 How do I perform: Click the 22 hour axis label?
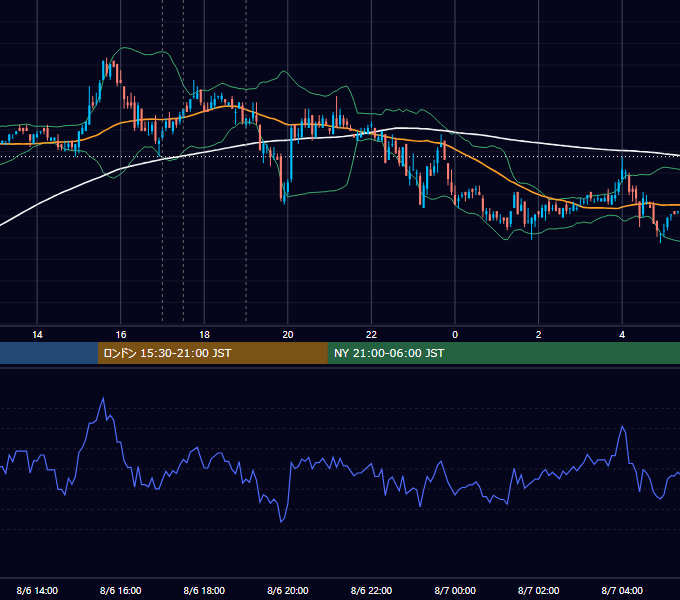[x=371, y=335]
